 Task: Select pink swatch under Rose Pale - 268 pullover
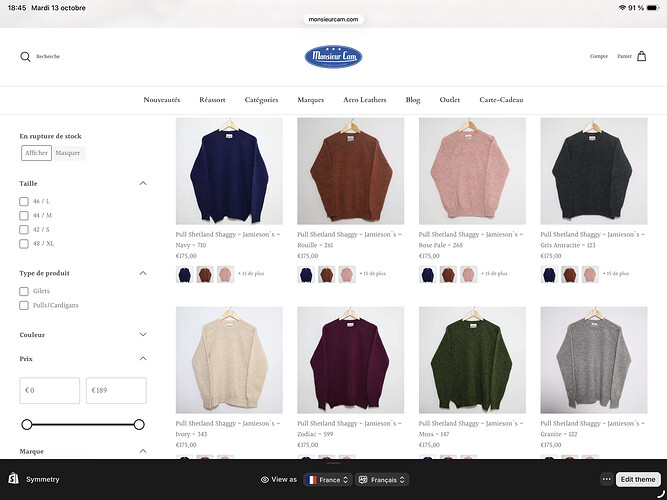468,274
